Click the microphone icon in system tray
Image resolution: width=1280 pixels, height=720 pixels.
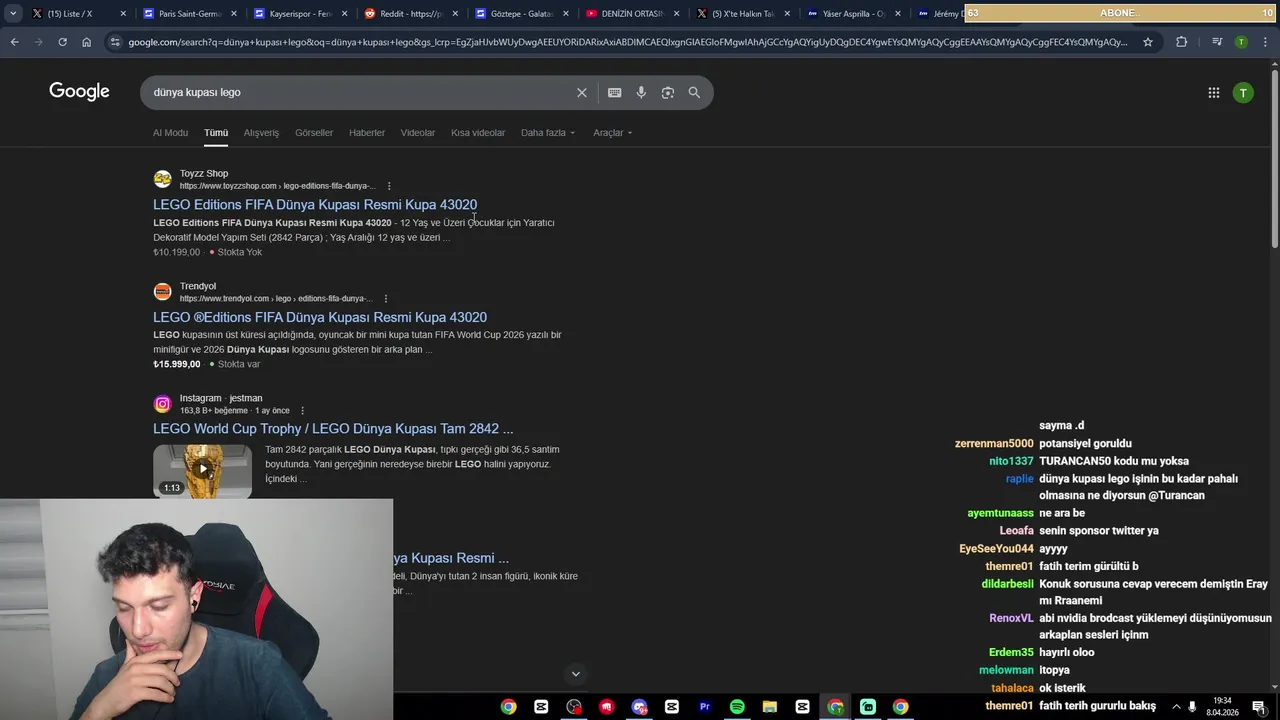(1192, 707)
